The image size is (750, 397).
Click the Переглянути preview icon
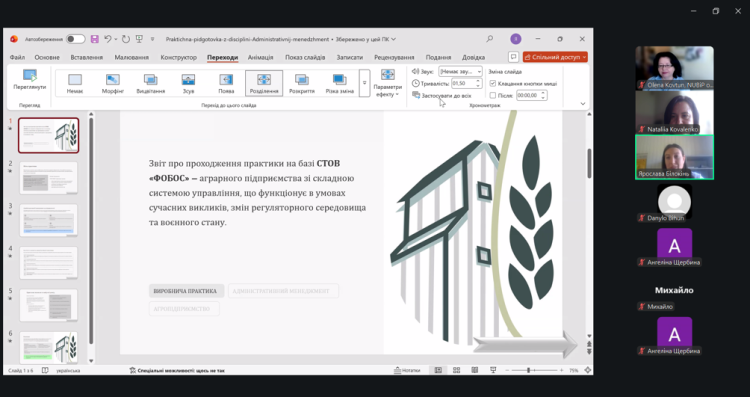[30, 80]
